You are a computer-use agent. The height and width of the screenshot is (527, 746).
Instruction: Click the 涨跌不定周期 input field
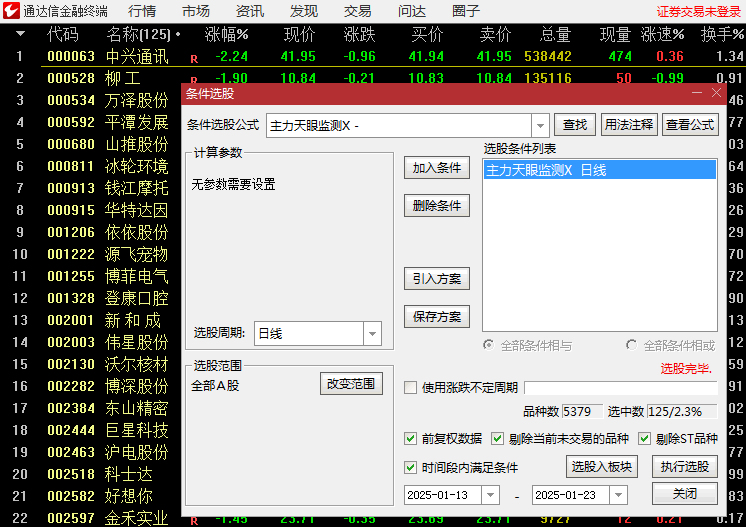click(x=621, y=388)
